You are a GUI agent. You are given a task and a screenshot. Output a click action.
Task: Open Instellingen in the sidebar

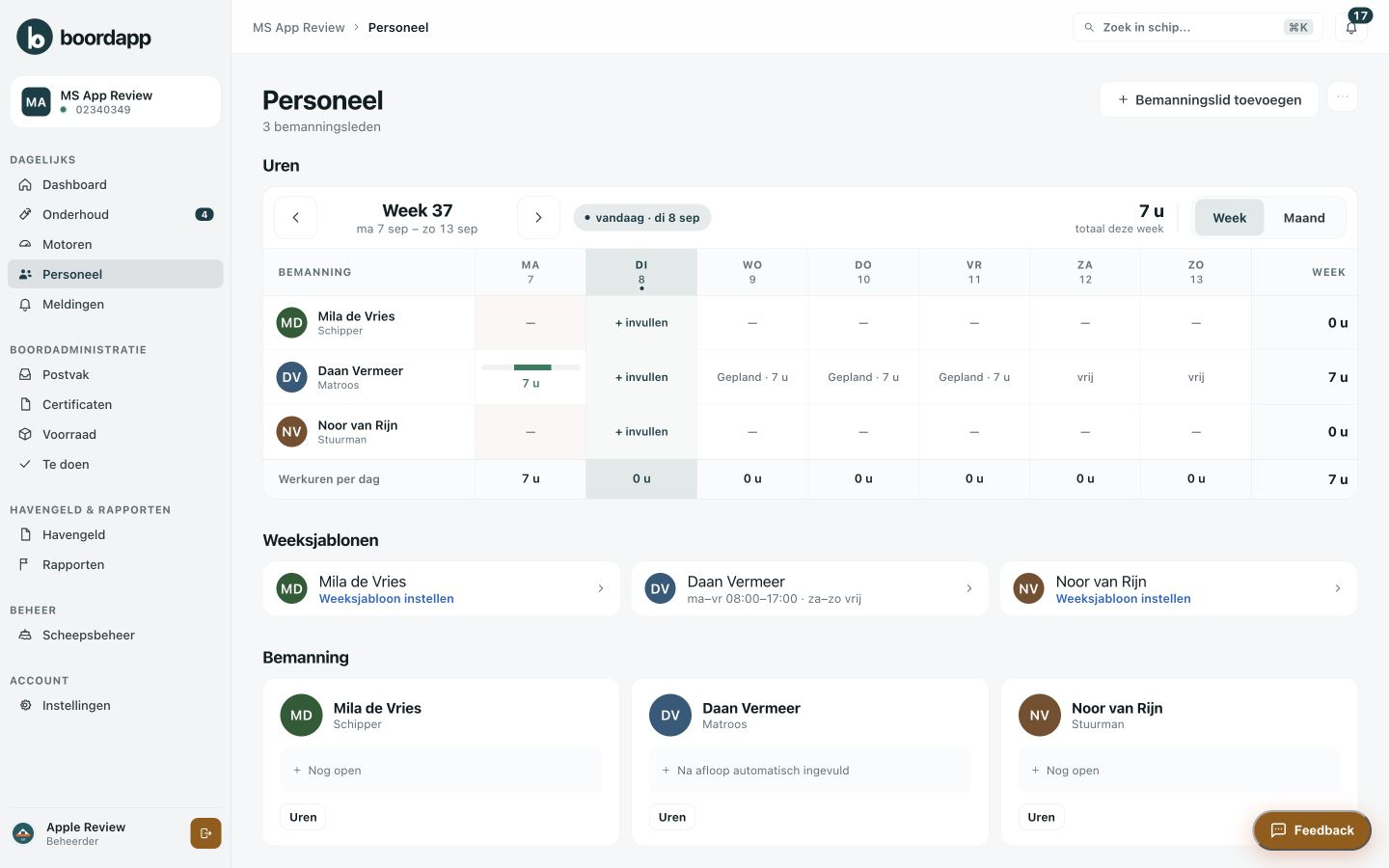(x=116, y=706)
